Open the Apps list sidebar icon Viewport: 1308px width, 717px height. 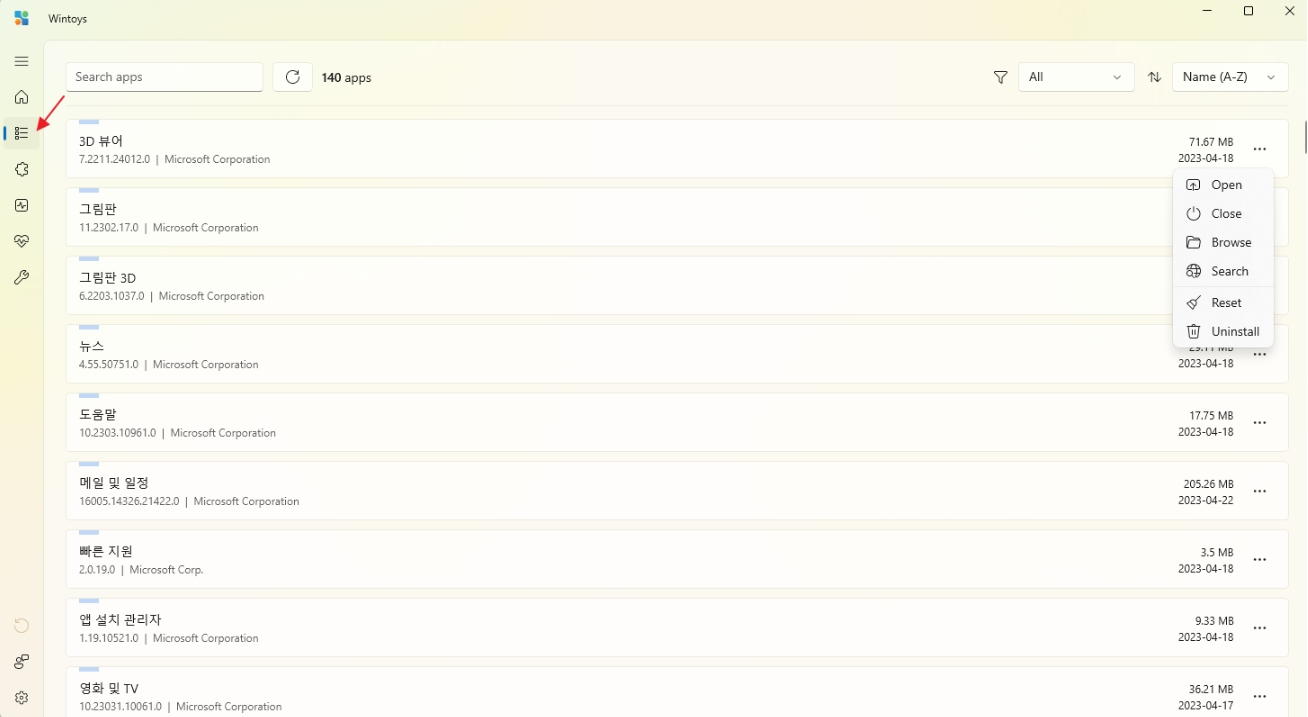21,133
